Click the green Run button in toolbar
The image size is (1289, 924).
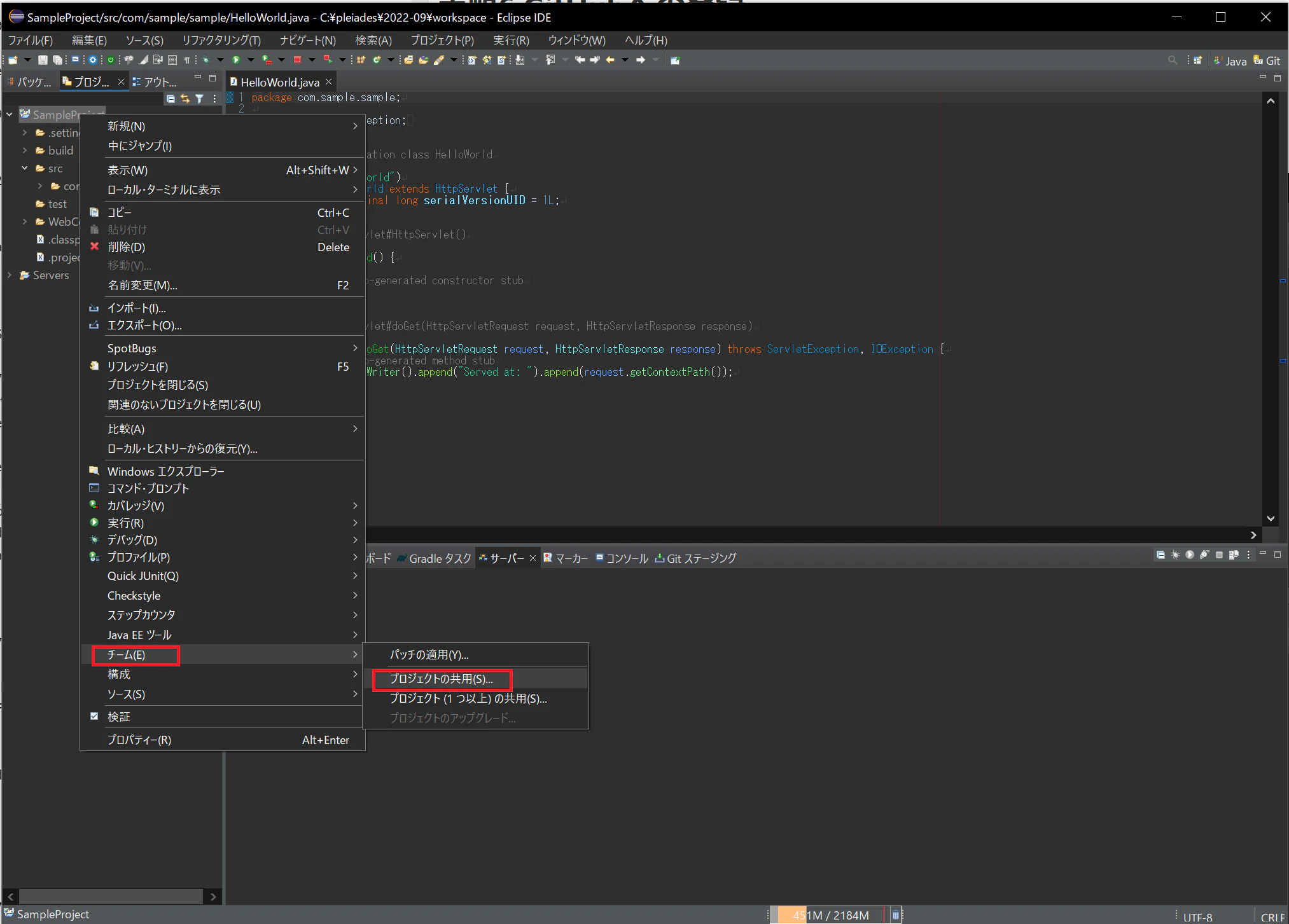click(236, 60)
